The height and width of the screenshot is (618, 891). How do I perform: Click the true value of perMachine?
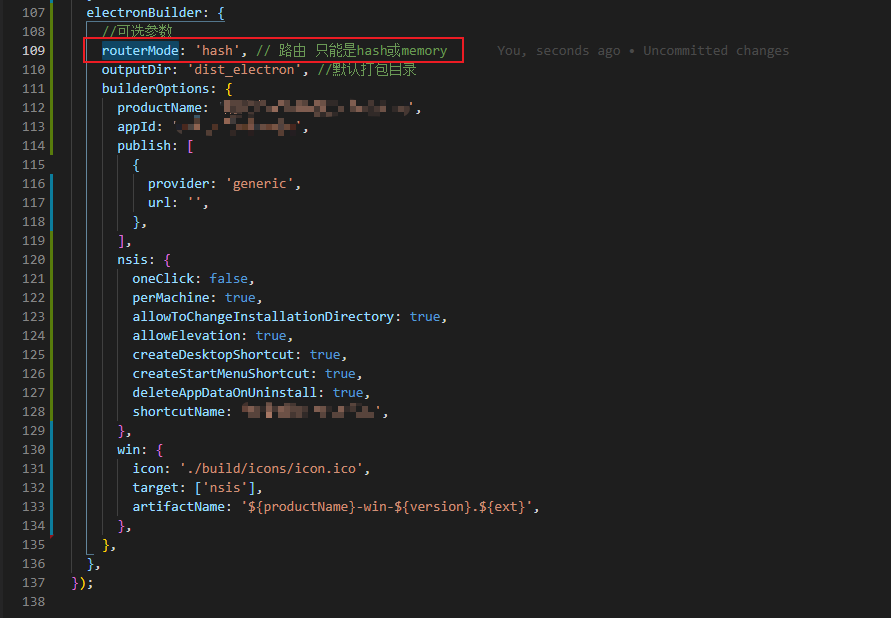click(240, 297)
